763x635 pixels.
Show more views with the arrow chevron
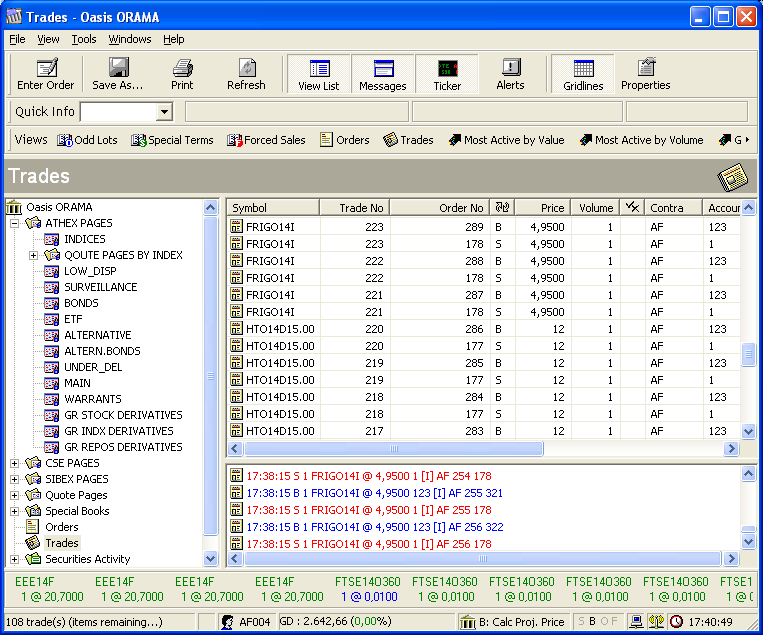click(x=747, y=140)
